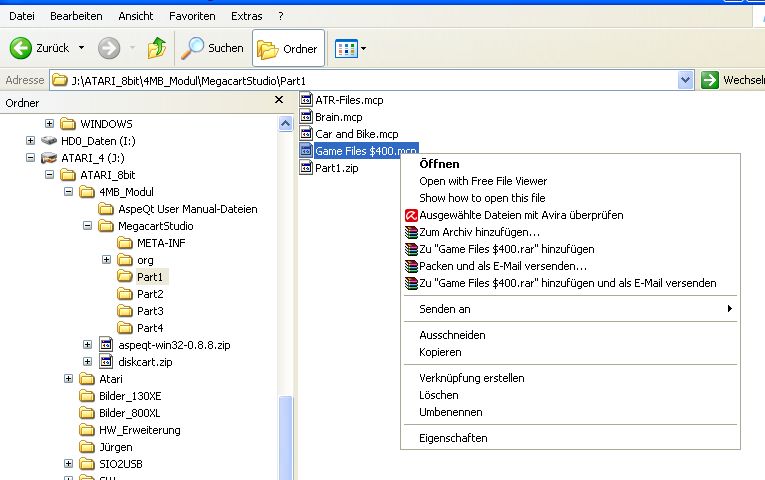Expand the diskcart.zip node

[x=87, y=361]
